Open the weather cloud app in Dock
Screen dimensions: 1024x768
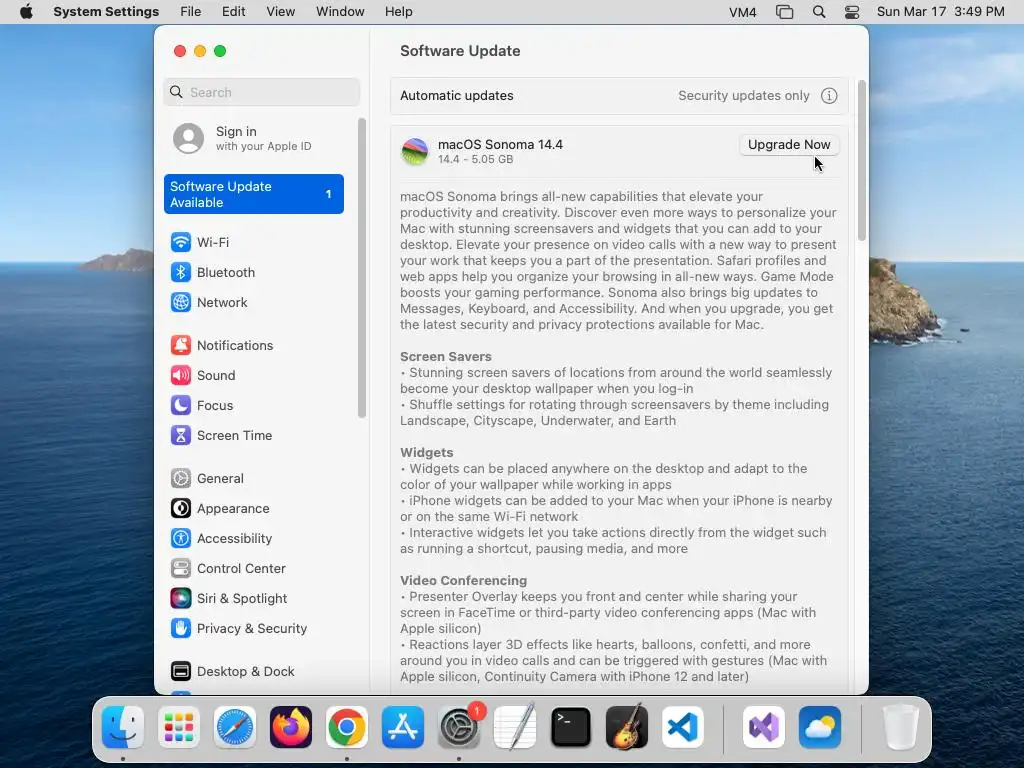[820, 727]
